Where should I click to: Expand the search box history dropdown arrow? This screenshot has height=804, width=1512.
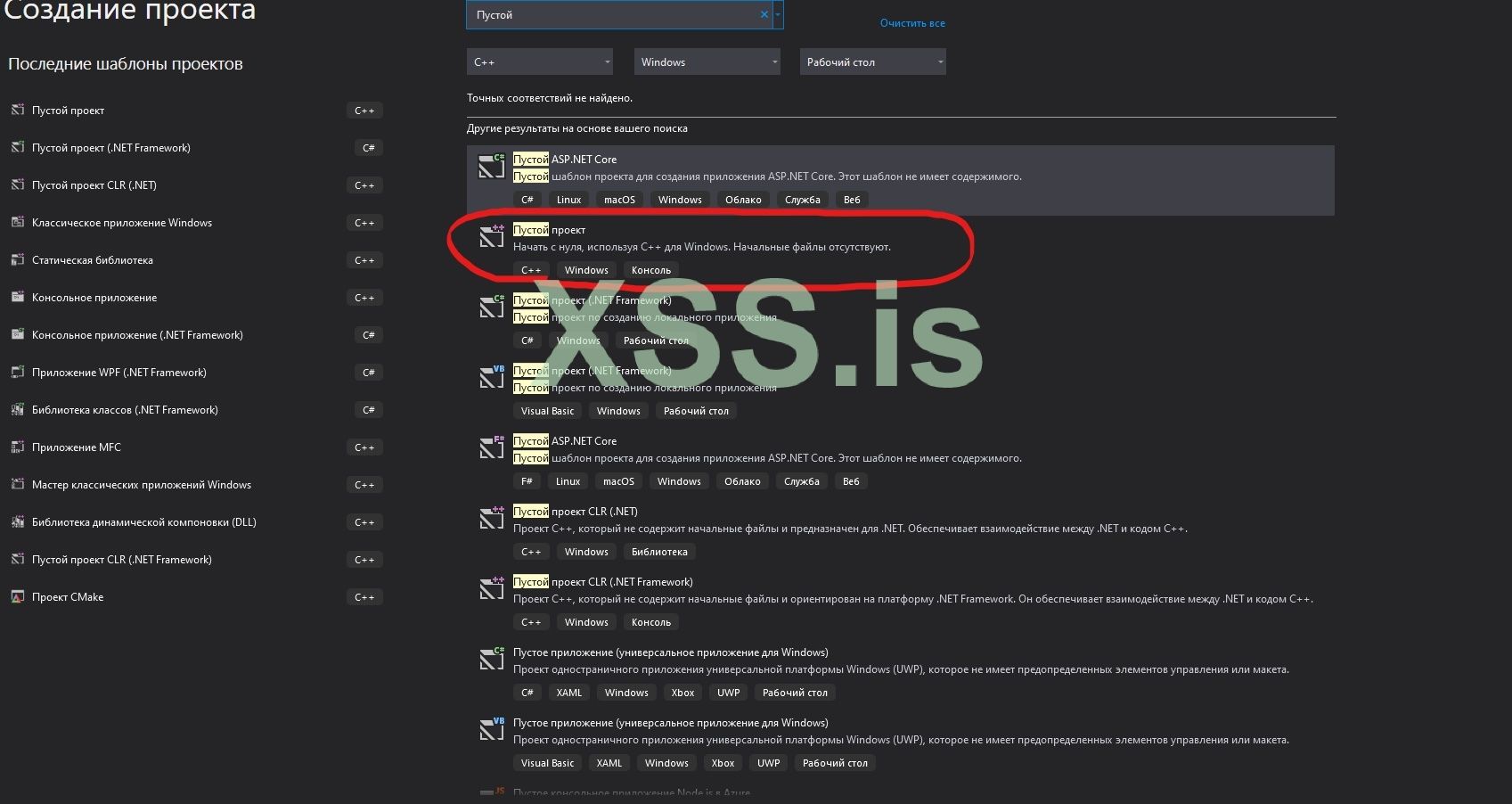[x=778, y=14]
